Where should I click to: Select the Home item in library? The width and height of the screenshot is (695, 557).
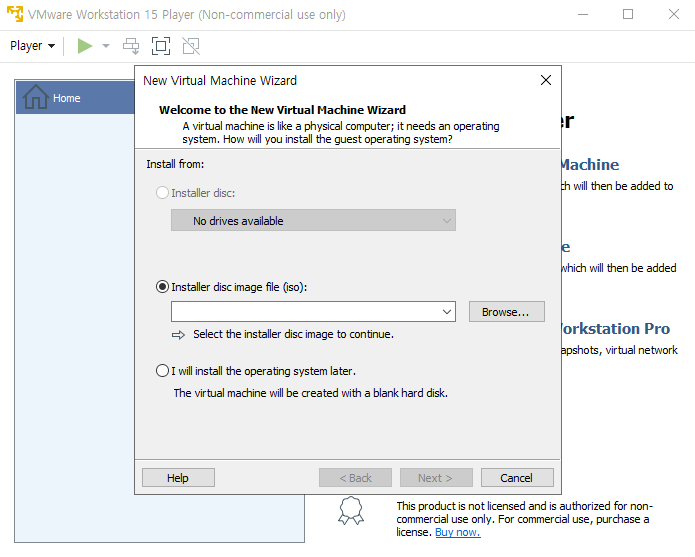[75, 97]
